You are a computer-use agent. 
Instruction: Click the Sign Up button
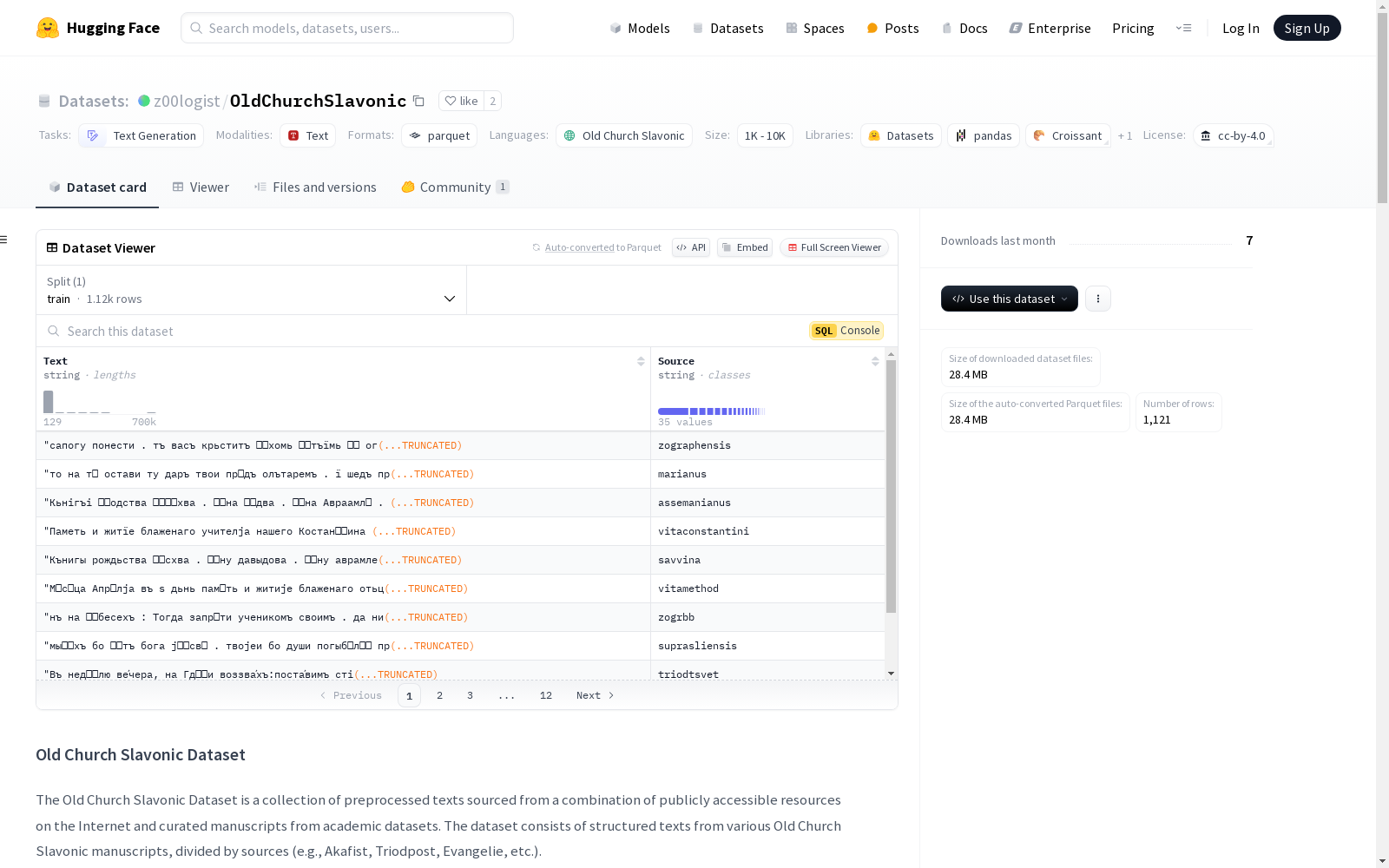[x=1307, y=28]
